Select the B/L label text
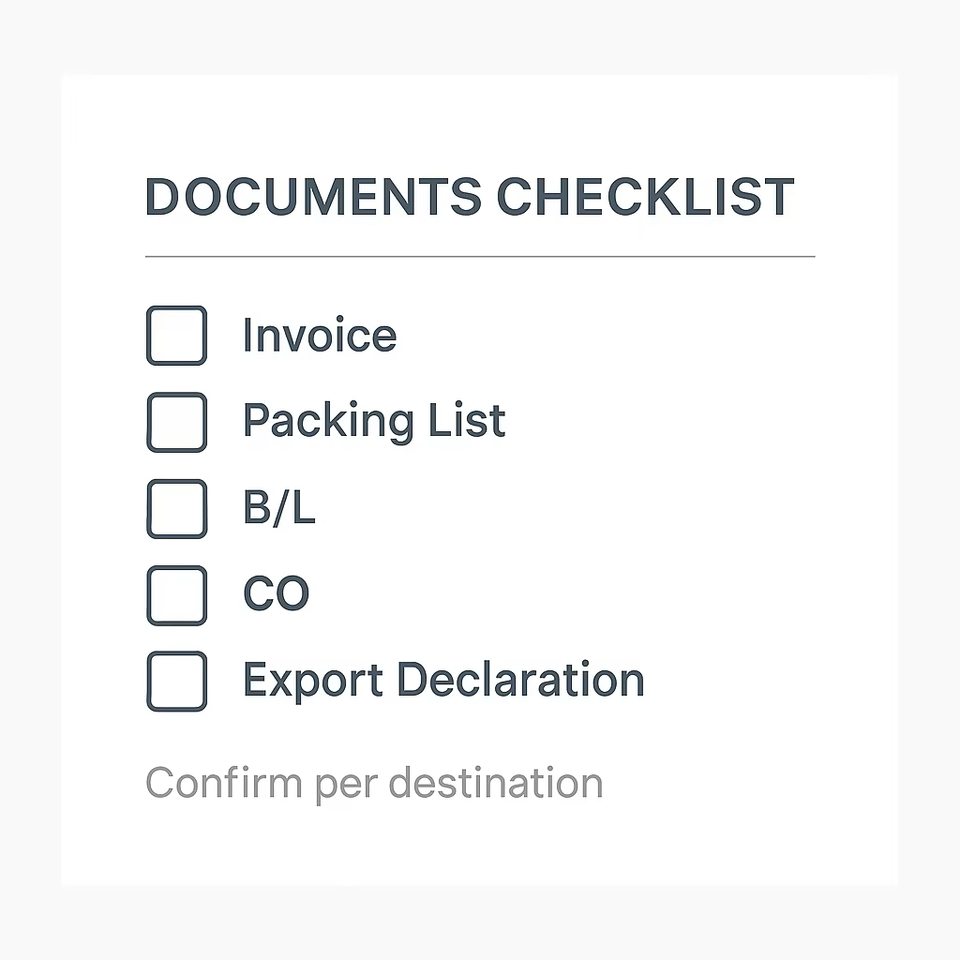Screen dimensions: 960x960 pyautogui.click(x=279, y=509)
